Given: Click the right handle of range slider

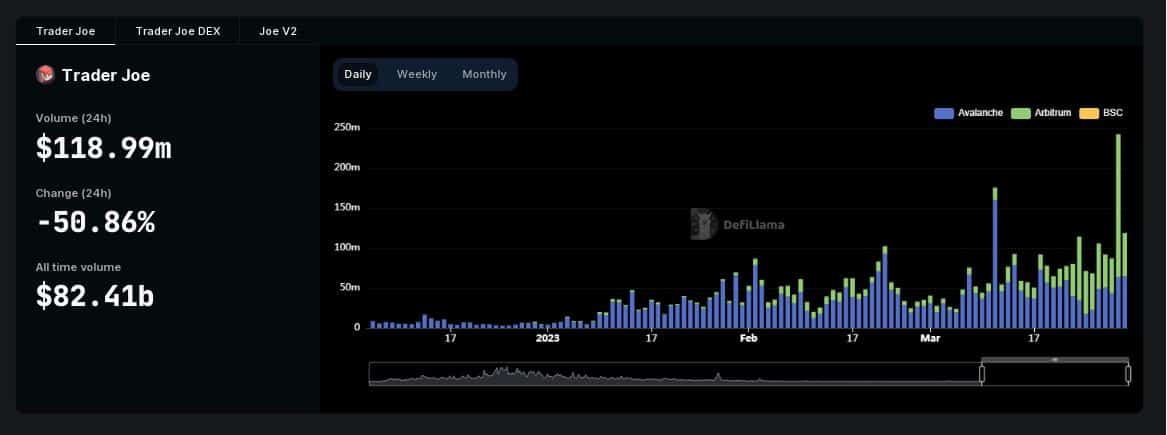Looking at the screenshot, I should (1128, 374).
